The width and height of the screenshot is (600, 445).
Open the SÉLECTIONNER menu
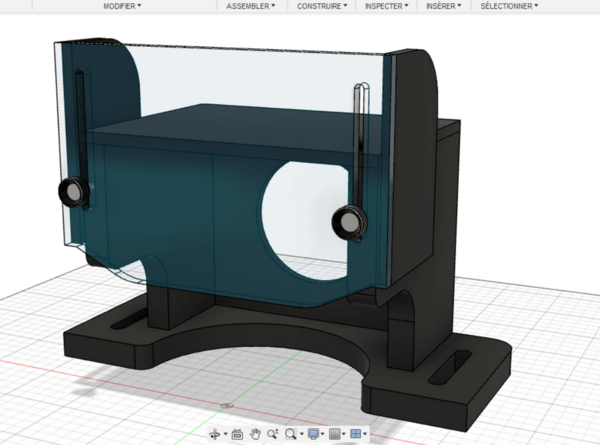[508, 5]
